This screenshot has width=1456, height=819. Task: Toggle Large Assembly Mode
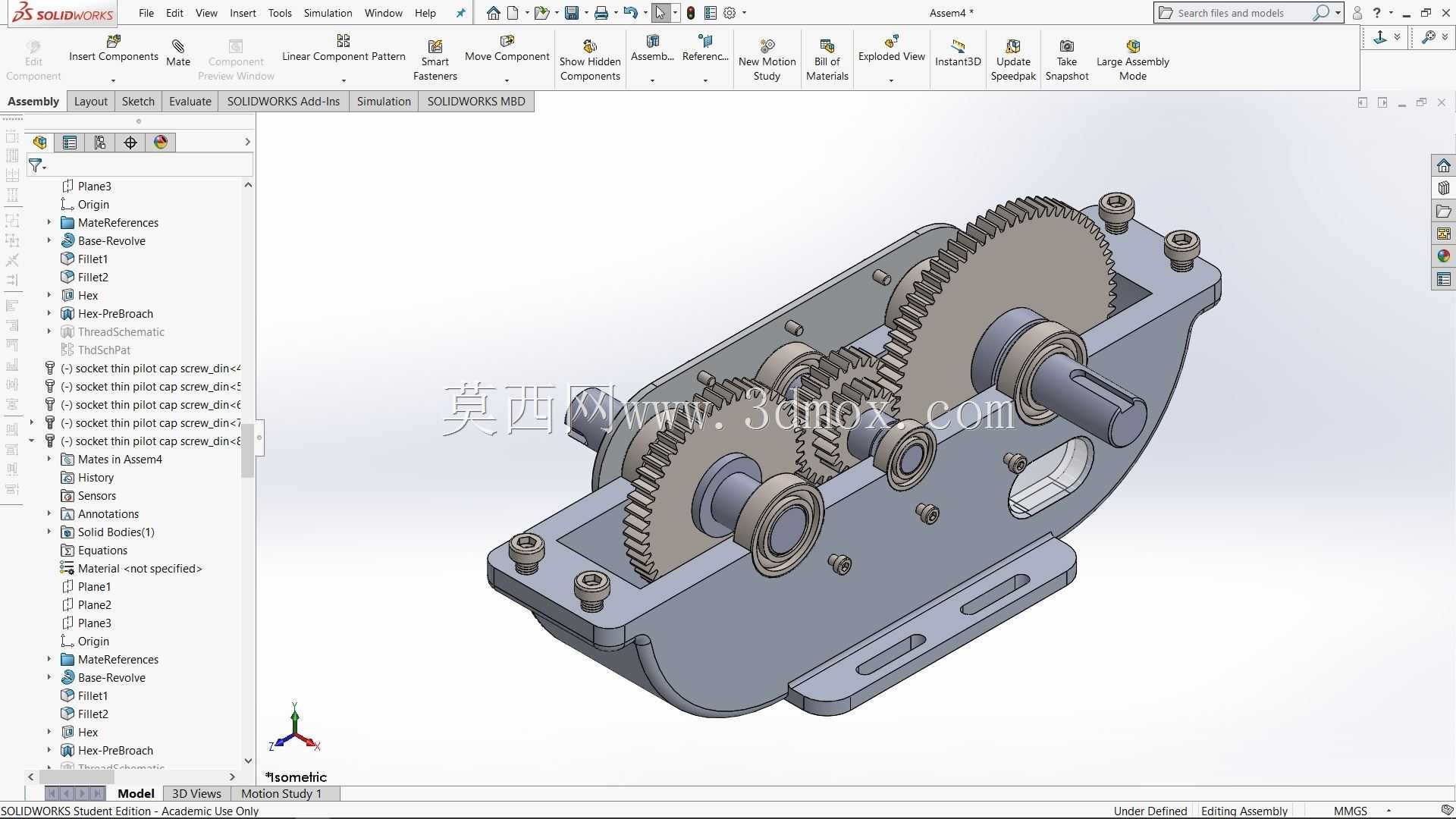click(1133, 61)
